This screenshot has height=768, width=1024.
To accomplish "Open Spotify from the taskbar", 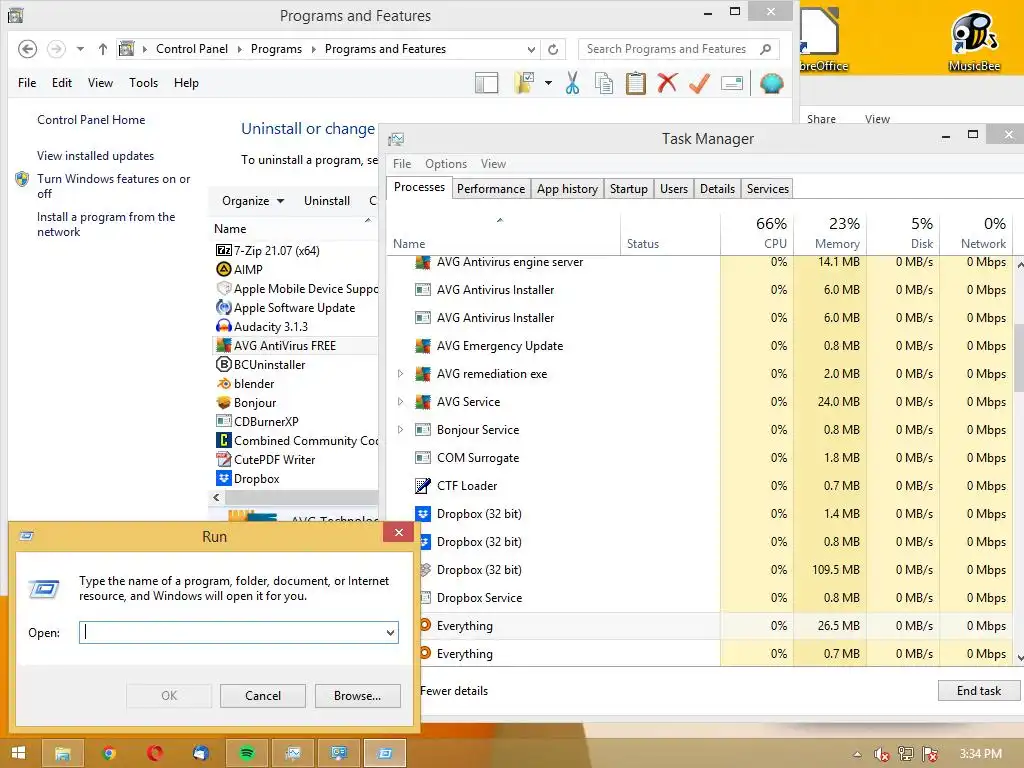I will 247,754.
